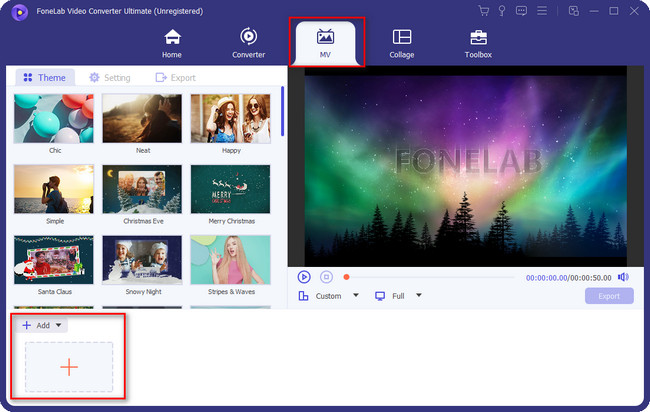Click the key register icon
The image size is (650, 412).
tap(502, 11)
